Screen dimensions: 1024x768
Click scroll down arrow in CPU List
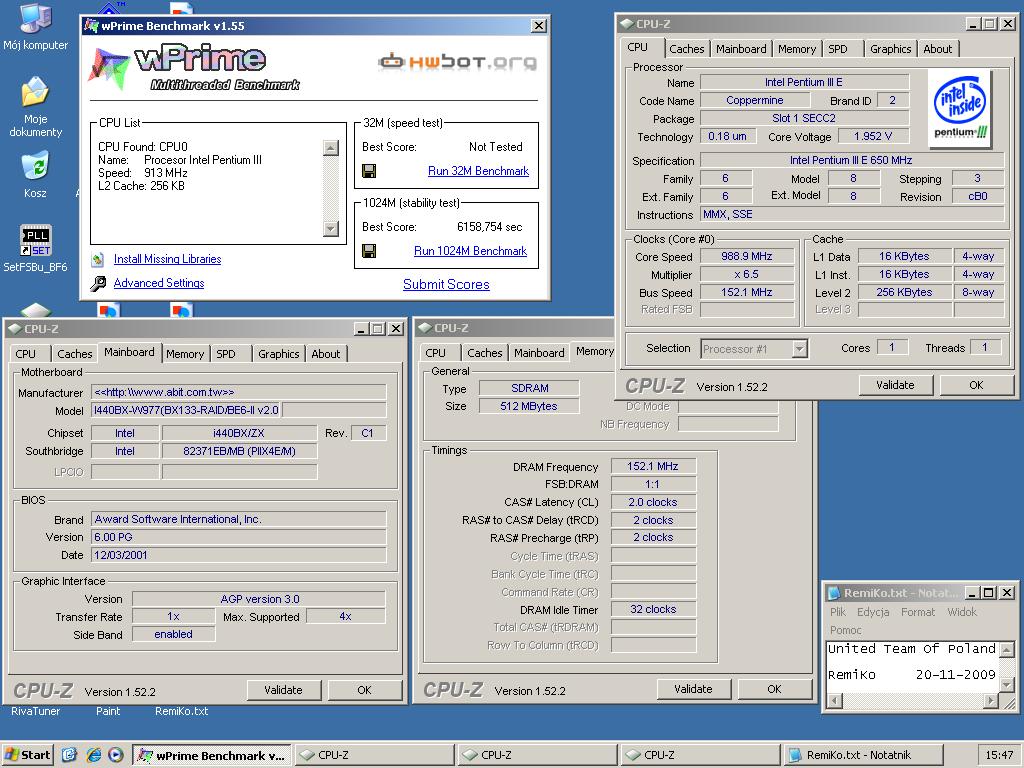click(x=331, y=229)
